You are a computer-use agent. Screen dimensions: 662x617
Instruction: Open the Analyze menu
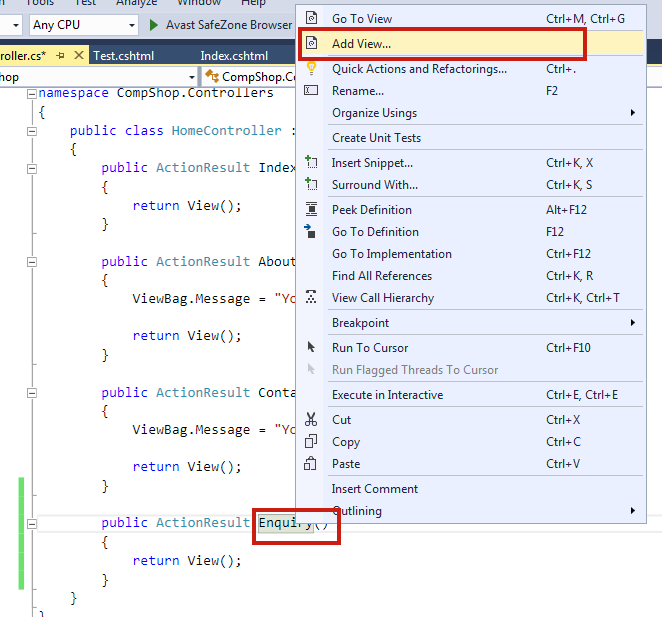pyautogui.click(x=136, y=3)
